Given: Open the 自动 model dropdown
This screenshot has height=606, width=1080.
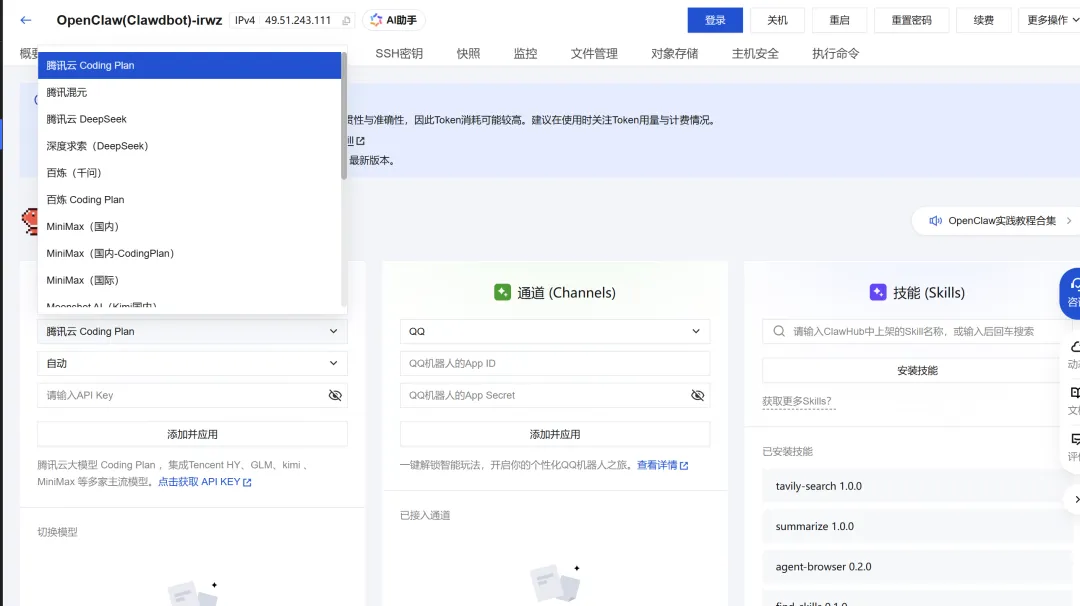Looking at the screenshot, I should [192, 364].
